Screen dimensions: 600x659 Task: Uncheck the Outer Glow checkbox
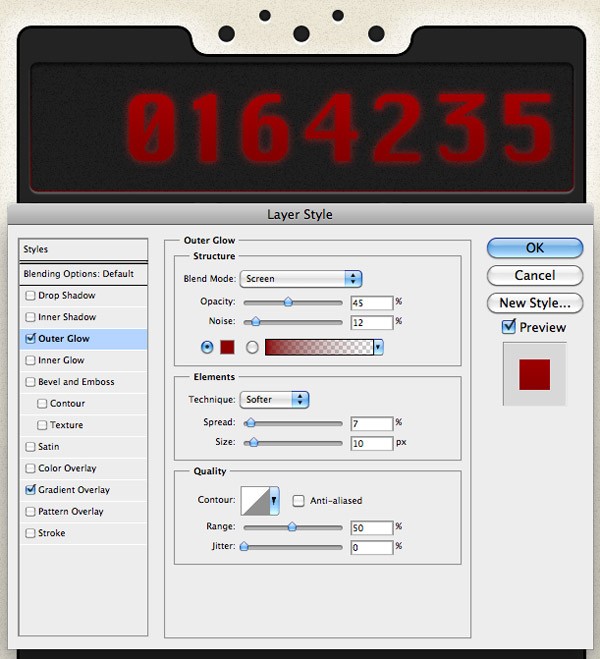pos(30,338)
